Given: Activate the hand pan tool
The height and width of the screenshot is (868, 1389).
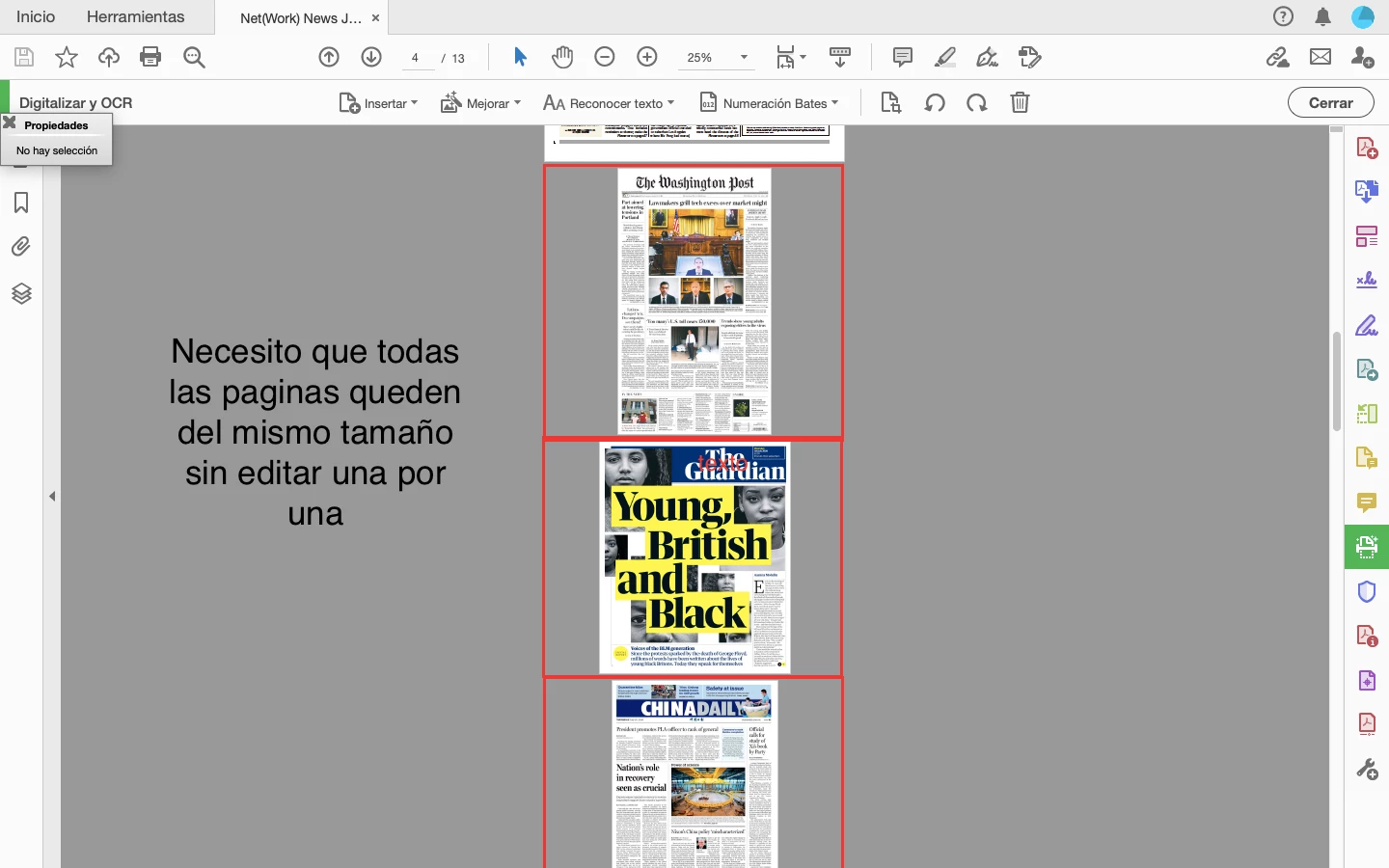Looking at the screenshot, I should coord(562,57).
